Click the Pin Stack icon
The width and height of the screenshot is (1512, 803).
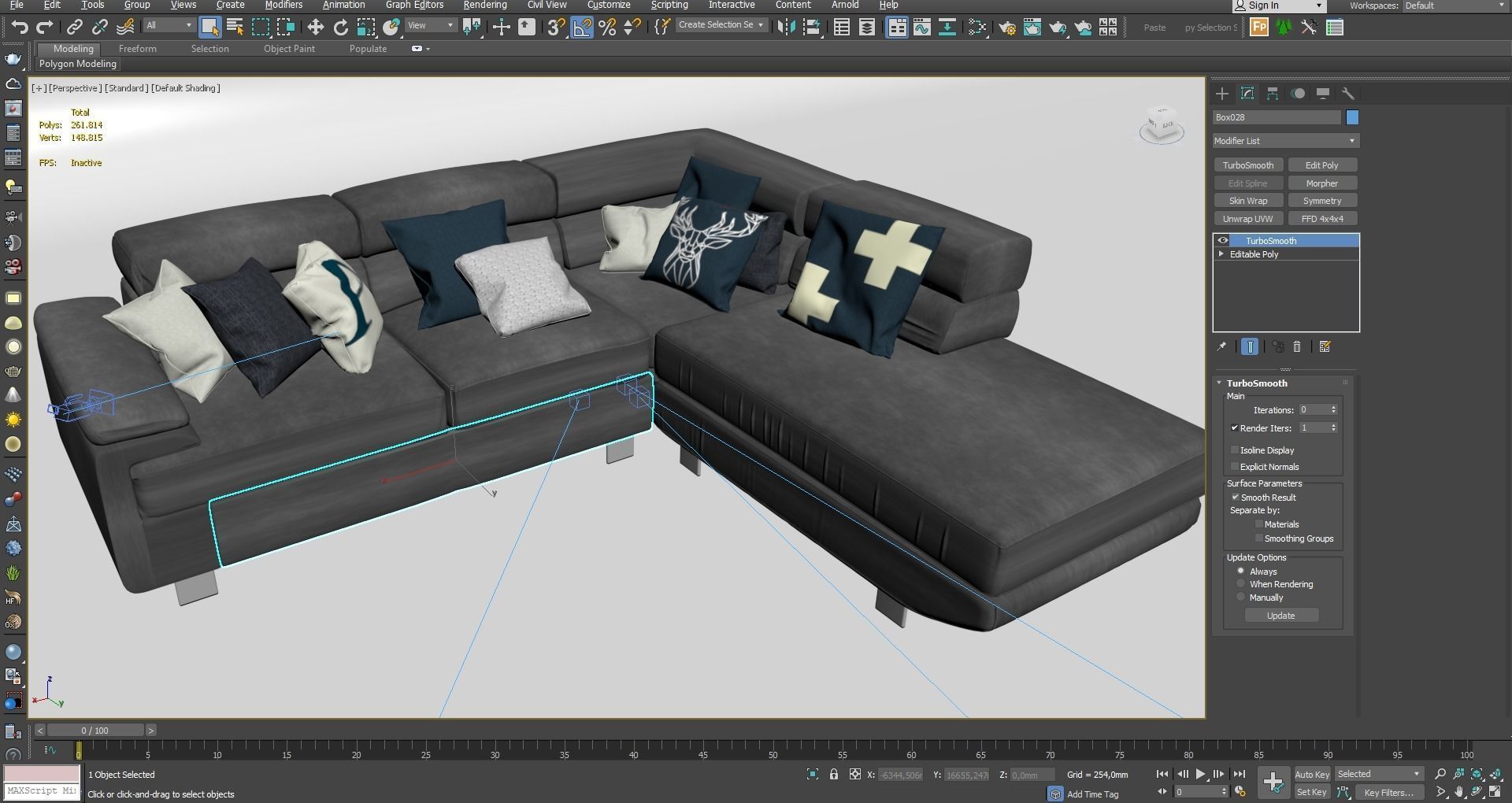point(1221,346)
